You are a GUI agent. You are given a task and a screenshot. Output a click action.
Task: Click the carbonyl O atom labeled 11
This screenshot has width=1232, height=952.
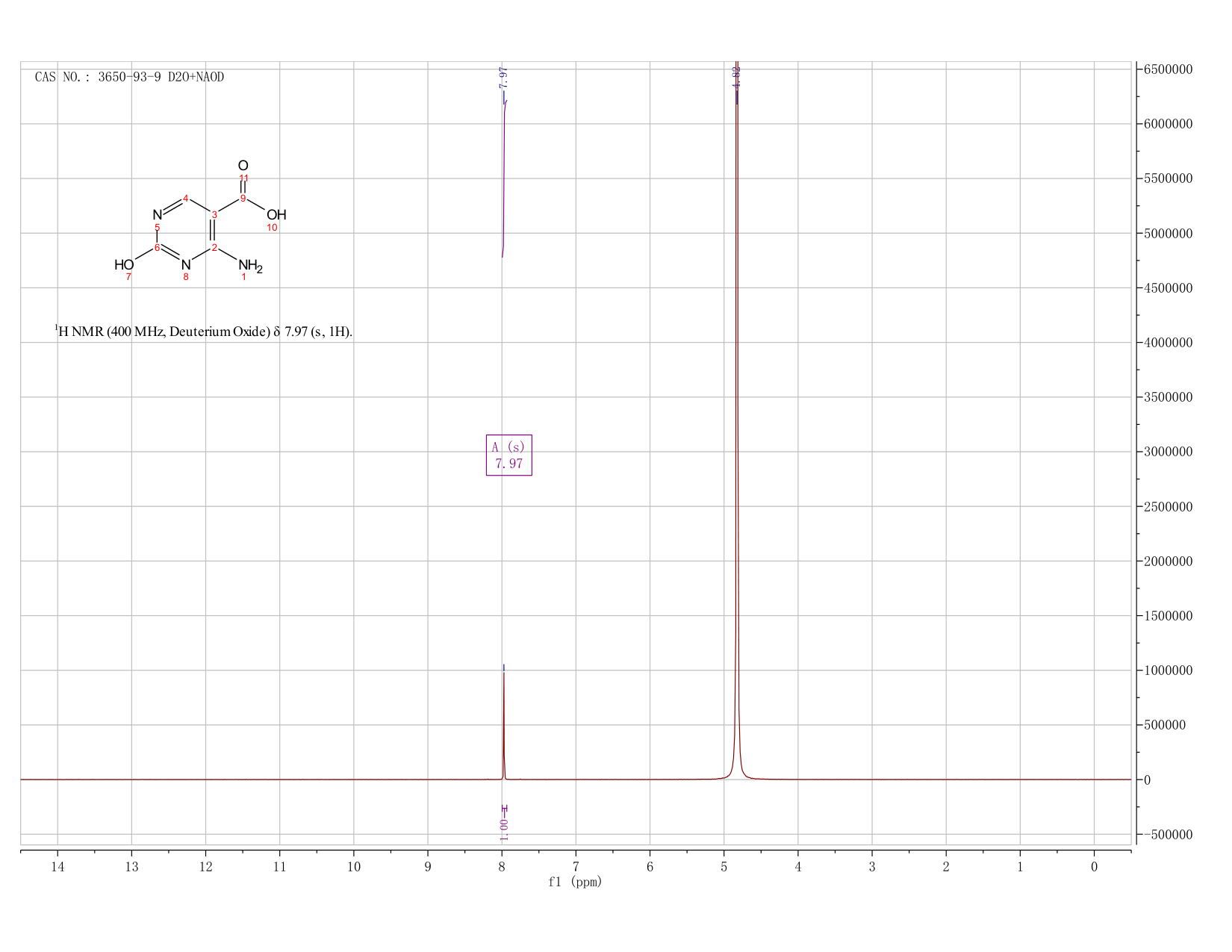pos(243,165)
